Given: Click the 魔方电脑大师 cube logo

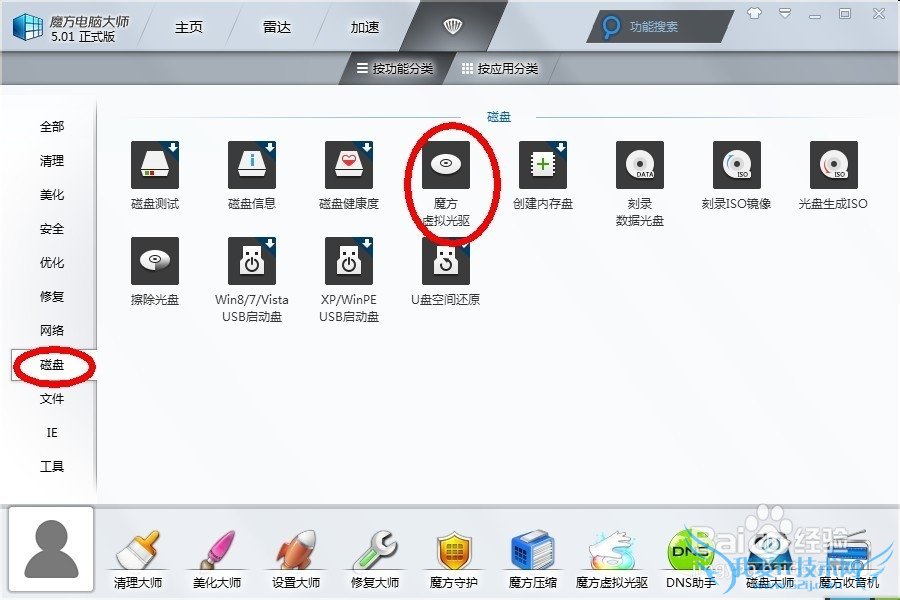Looking at the screenshot, I should (27, 27).
